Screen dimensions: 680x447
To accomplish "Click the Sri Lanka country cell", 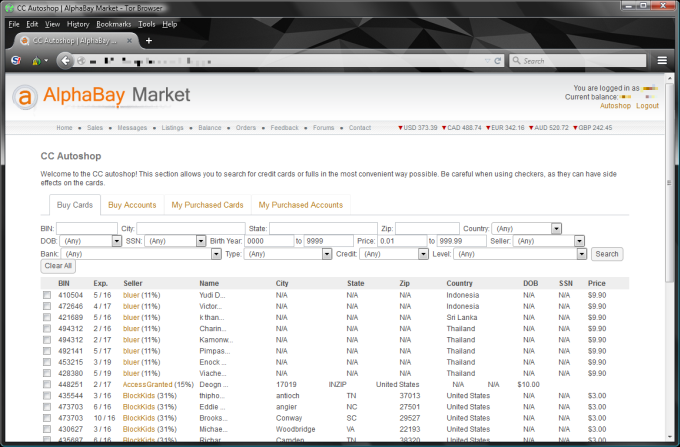I will (x=462, y=317).
